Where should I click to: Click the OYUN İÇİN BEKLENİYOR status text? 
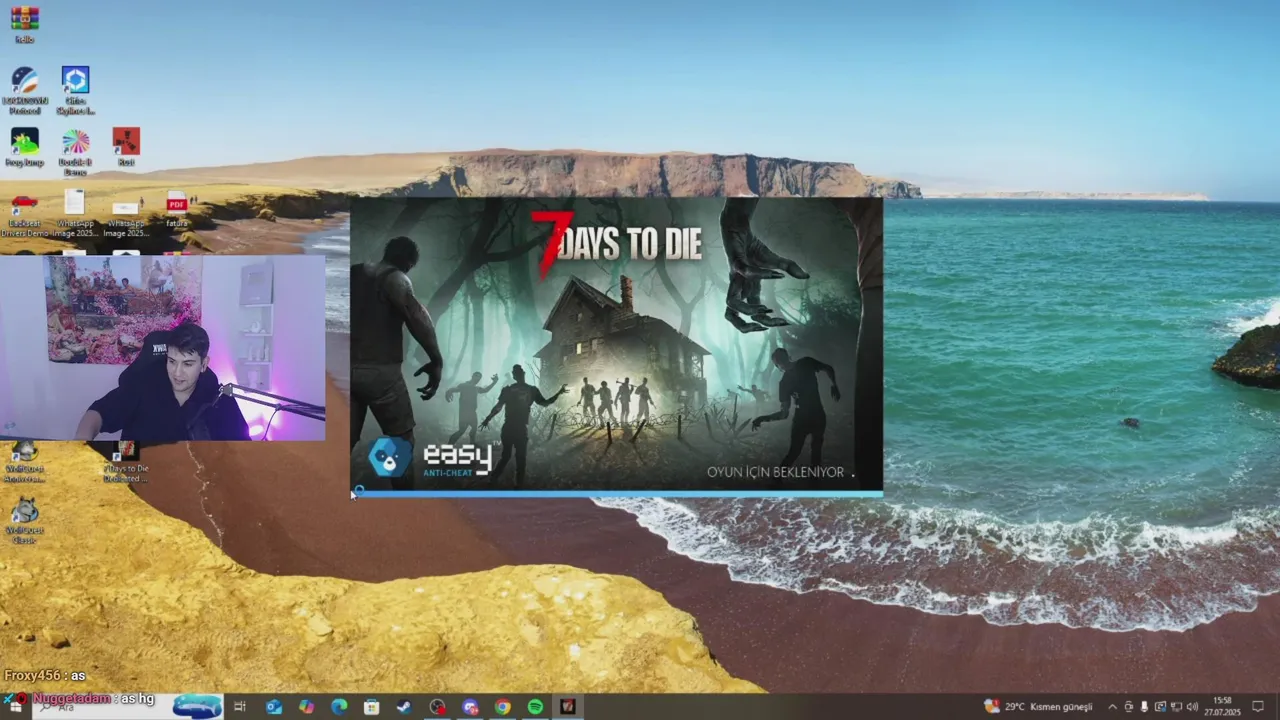(x=775, y=472)
